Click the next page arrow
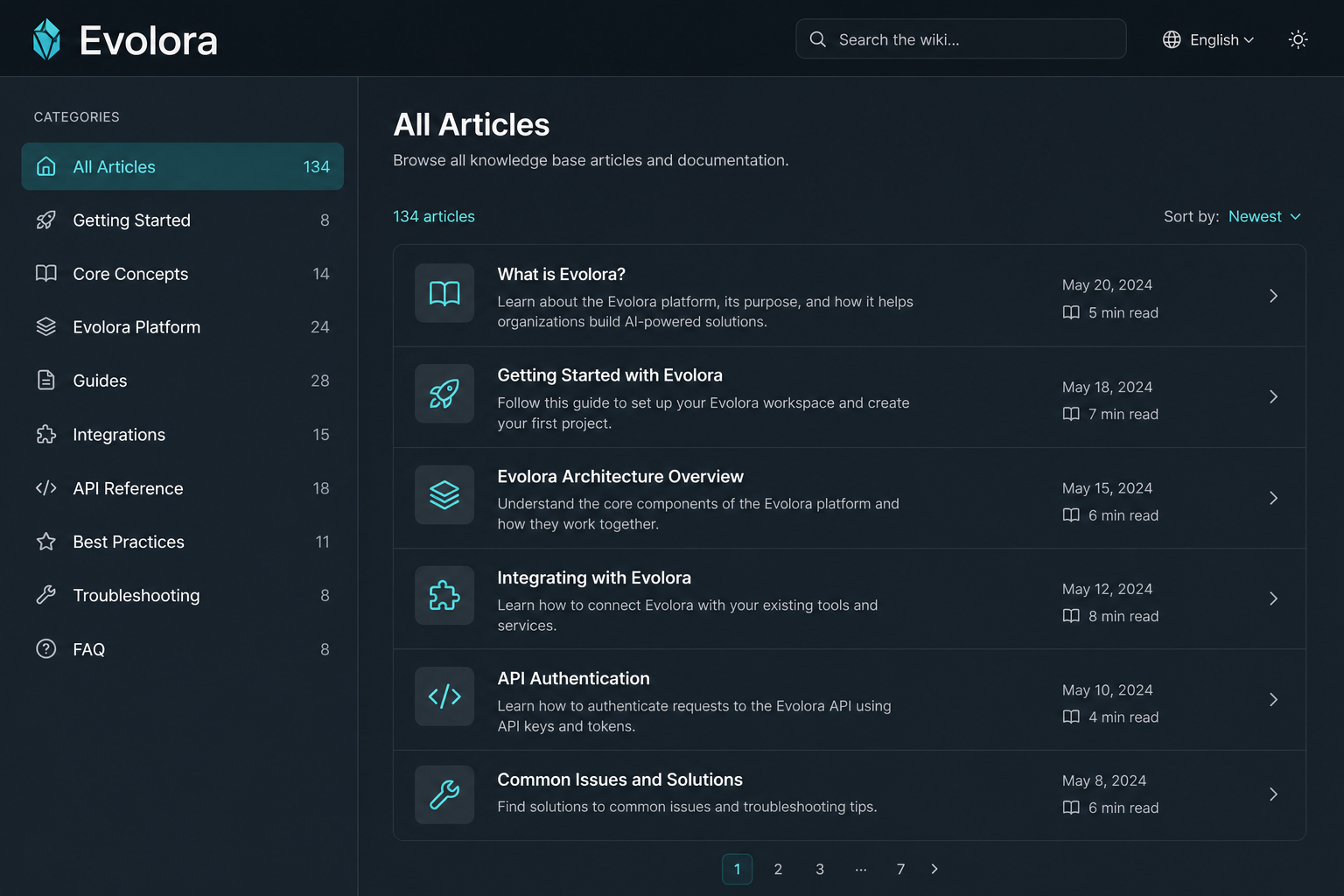The image size is (1344, 896). coord(934,869)
